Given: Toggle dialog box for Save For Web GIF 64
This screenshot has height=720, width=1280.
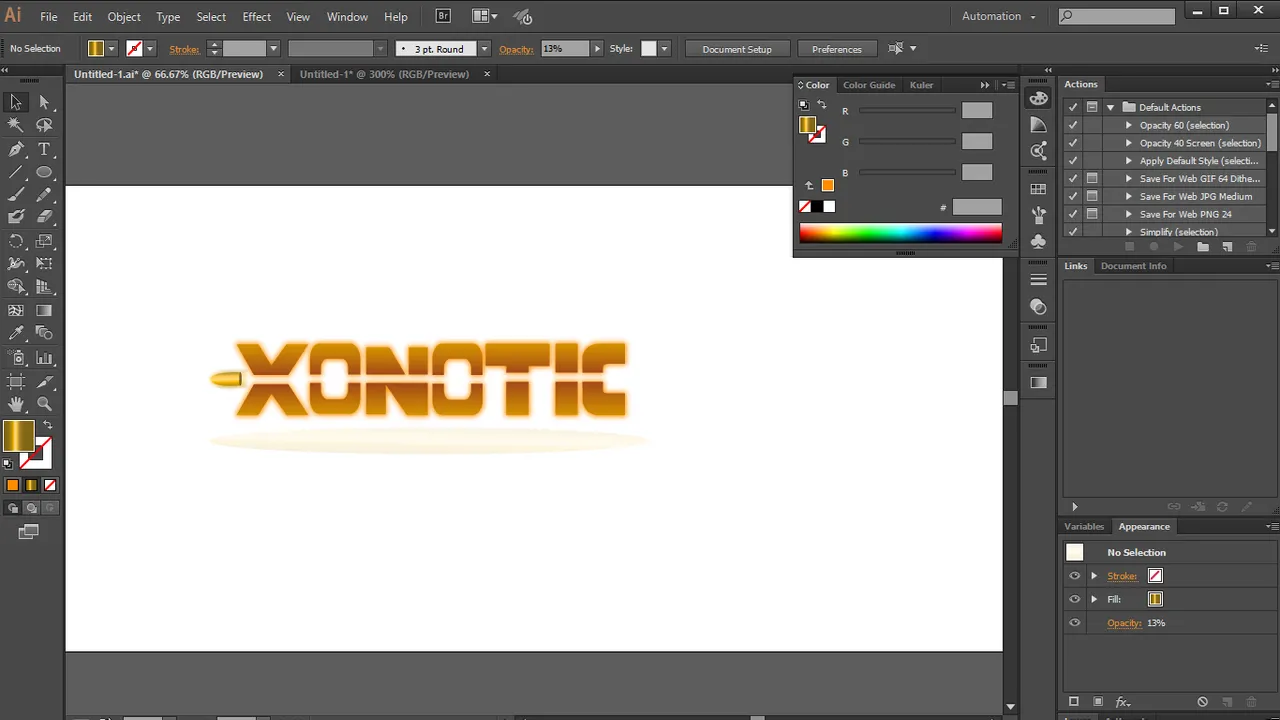Looking at the screenshot, I should coord(1092,178).
